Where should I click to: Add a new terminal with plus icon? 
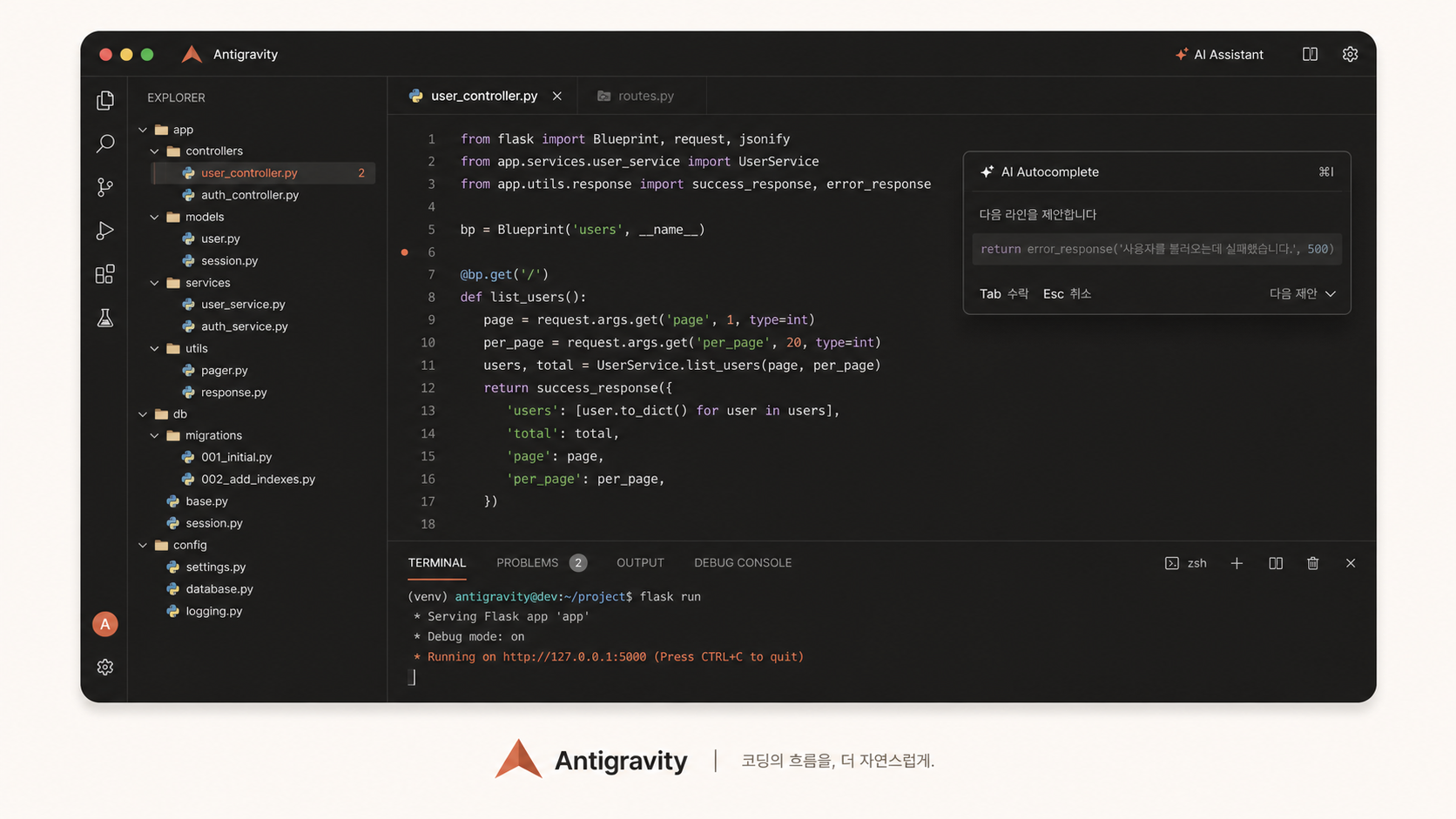tap(1237, 563)
